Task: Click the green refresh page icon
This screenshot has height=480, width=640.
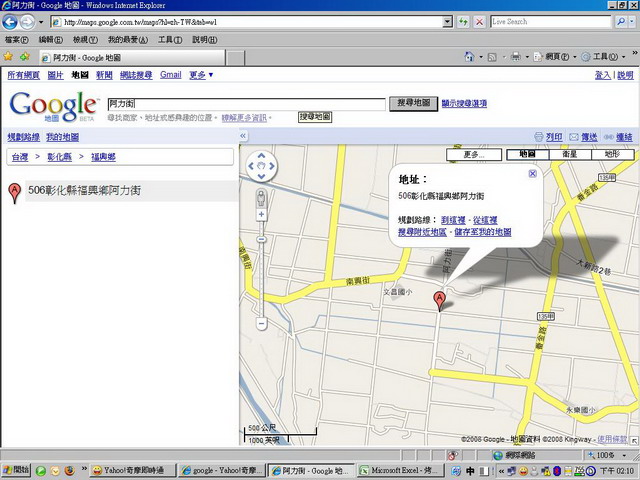Action: point(463,22)
